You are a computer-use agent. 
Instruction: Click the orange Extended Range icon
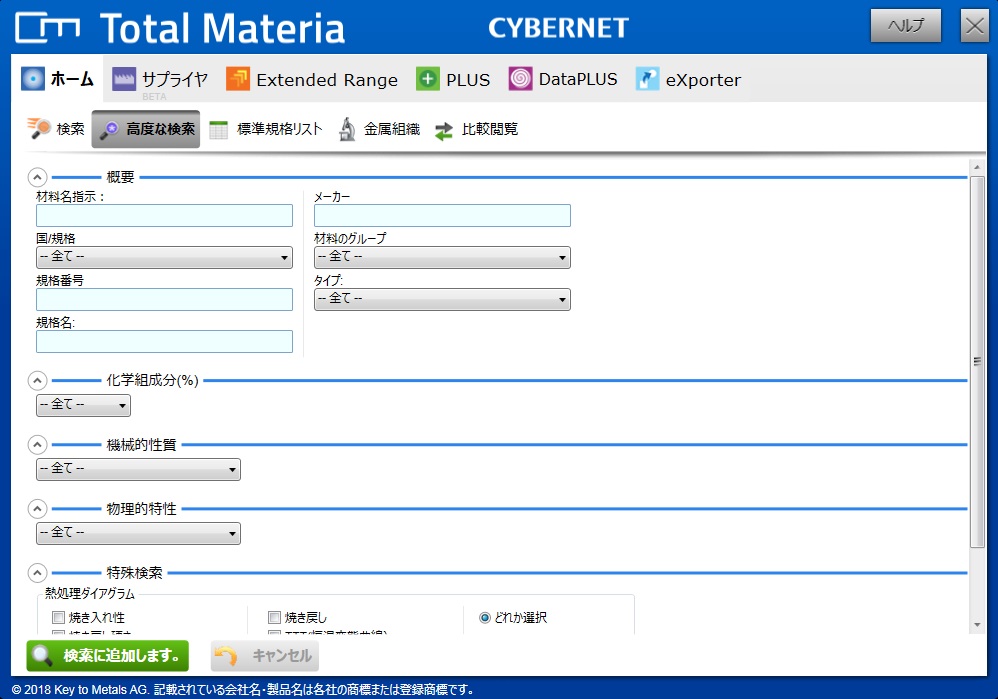[238, 80]
